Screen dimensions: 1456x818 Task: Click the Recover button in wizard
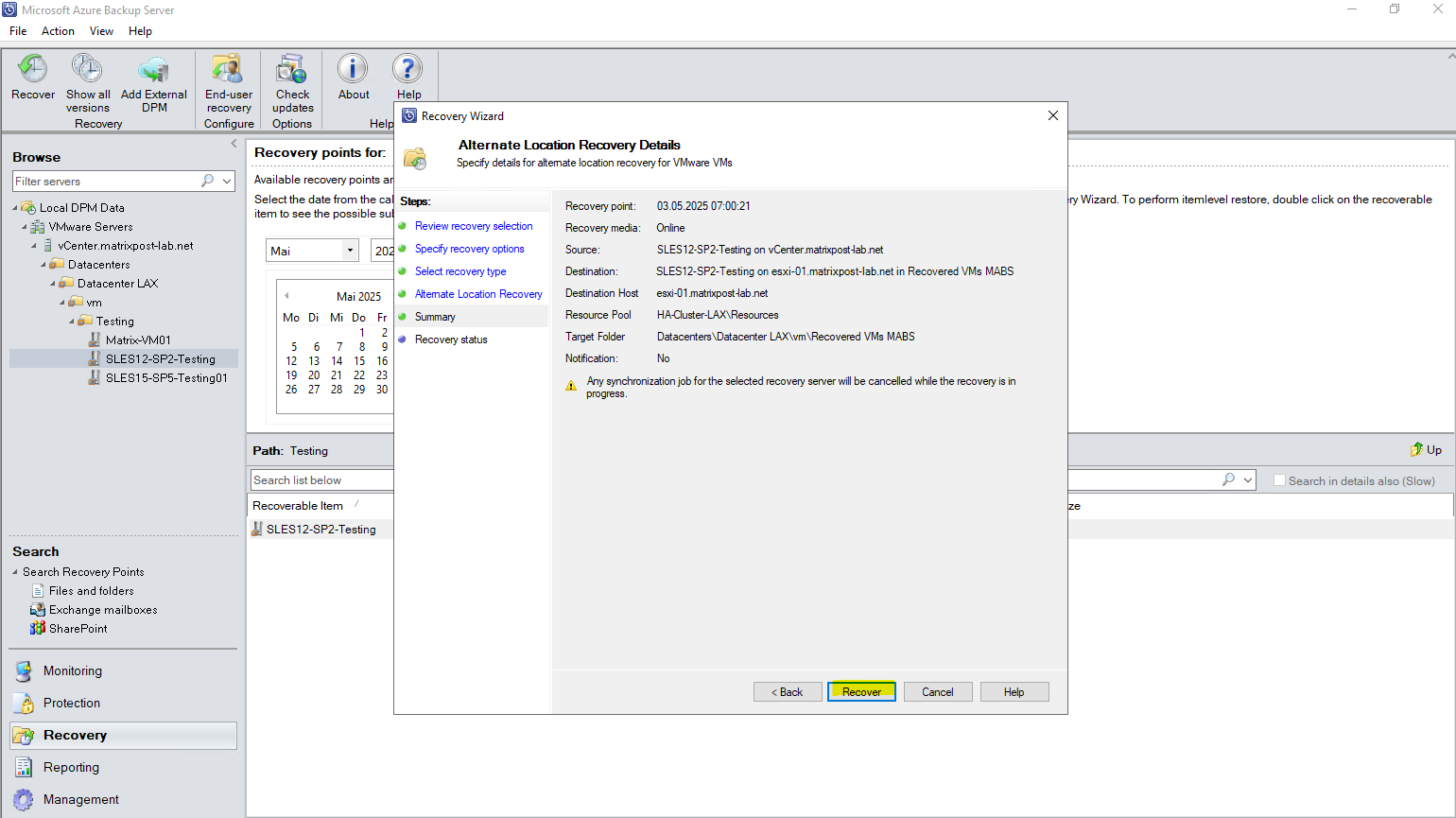[861, 692]
